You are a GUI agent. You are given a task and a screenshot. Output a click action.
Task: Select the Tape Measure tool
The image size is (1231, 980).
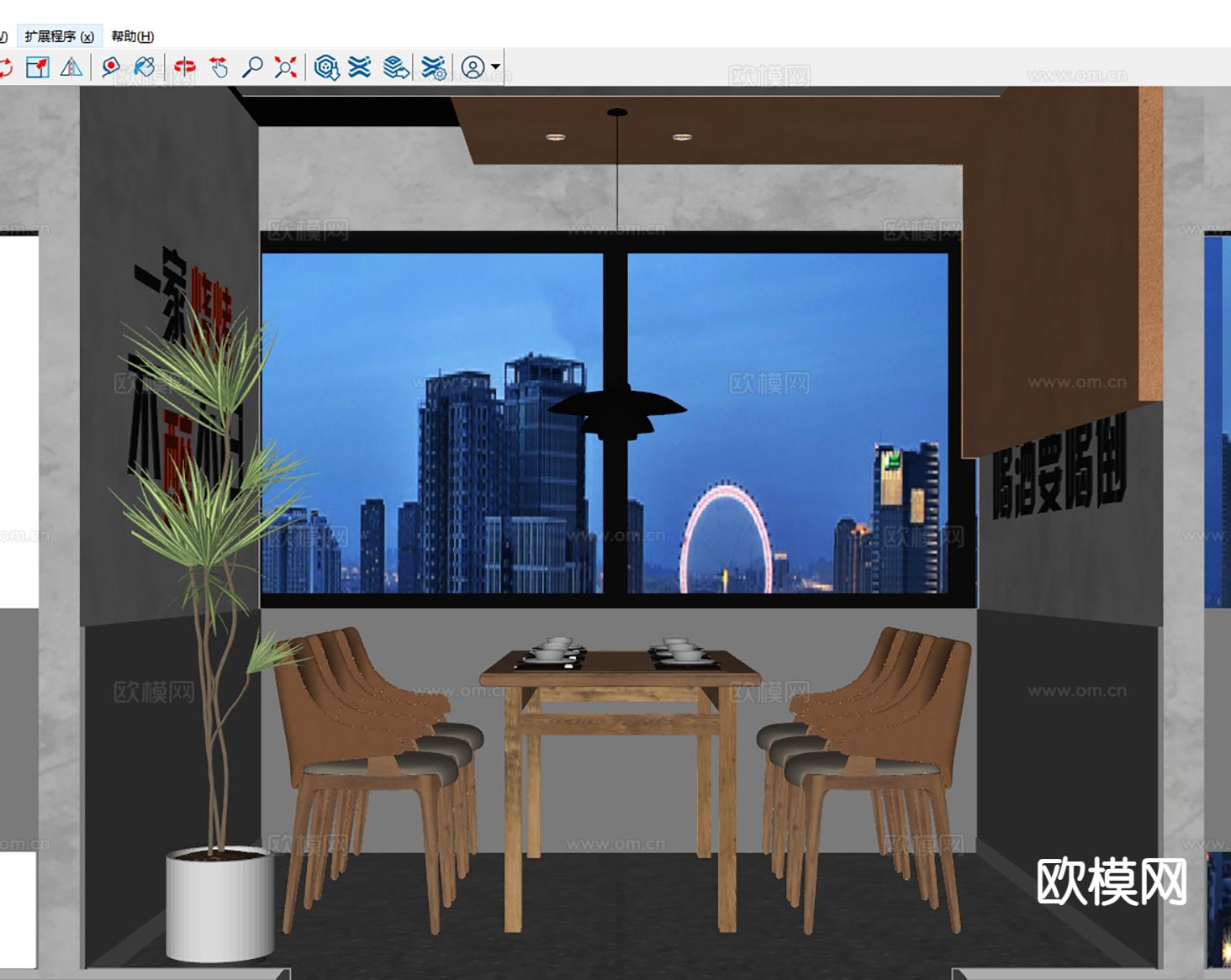pyautogui.click(x=110, y=67)
